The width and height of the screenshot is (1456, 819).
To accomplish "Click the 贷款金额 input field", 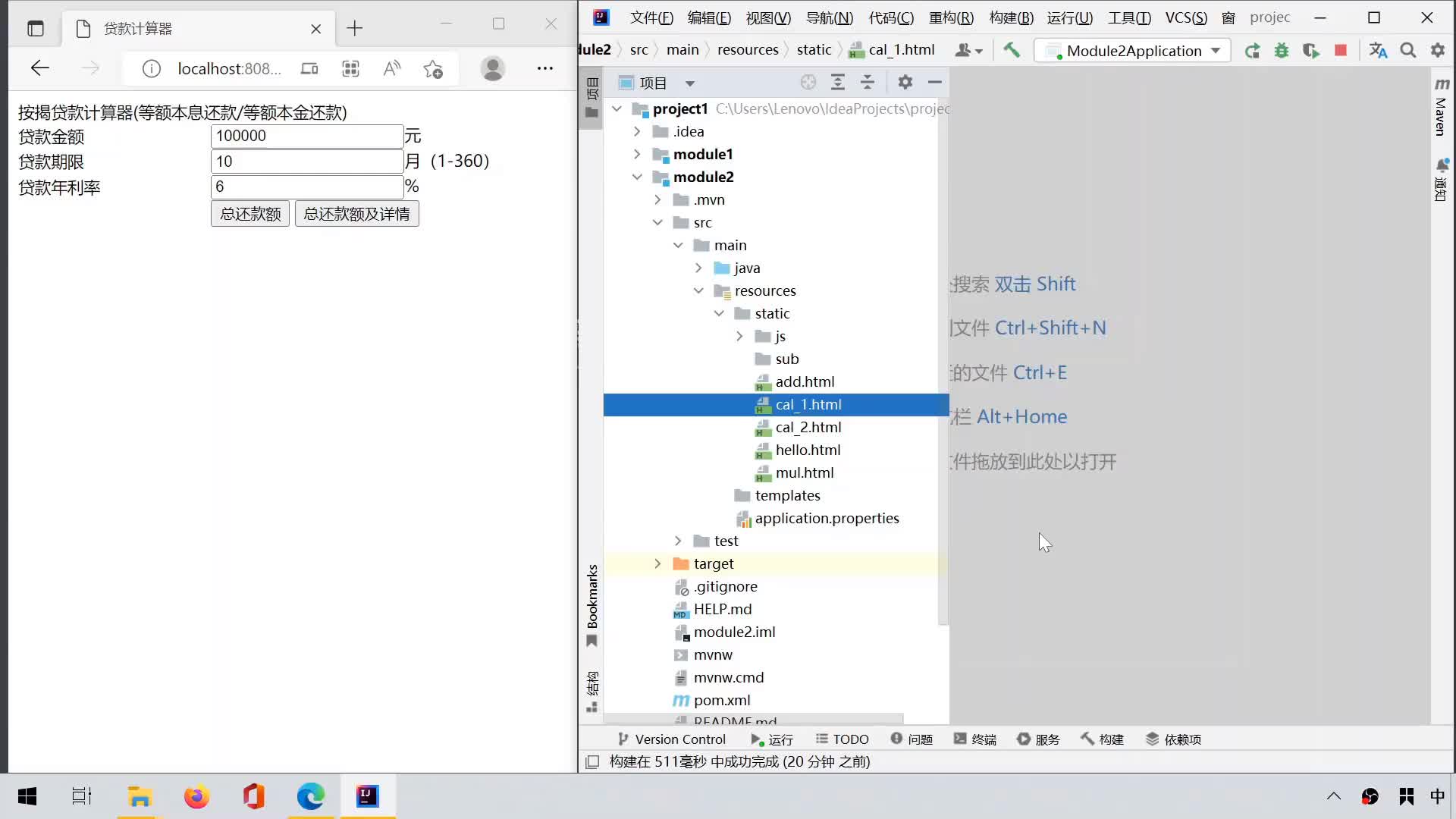I will click(x=306, y=136).
